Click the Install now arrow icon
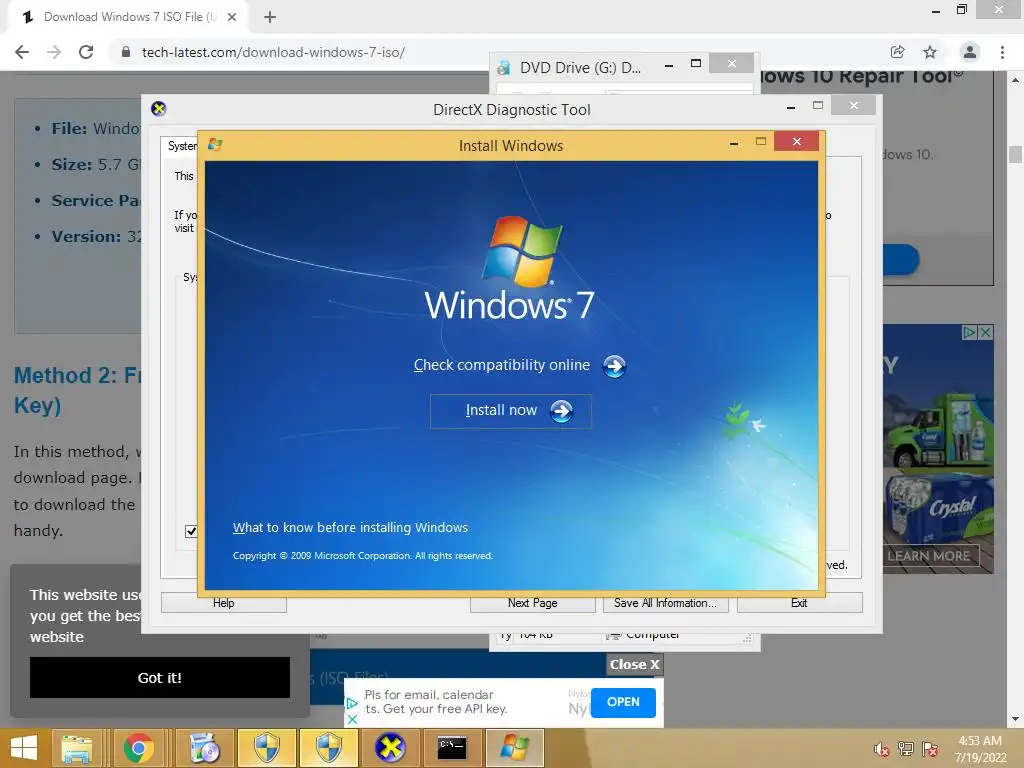Screen dimensions: 1024x768 (x=562, y=411)
